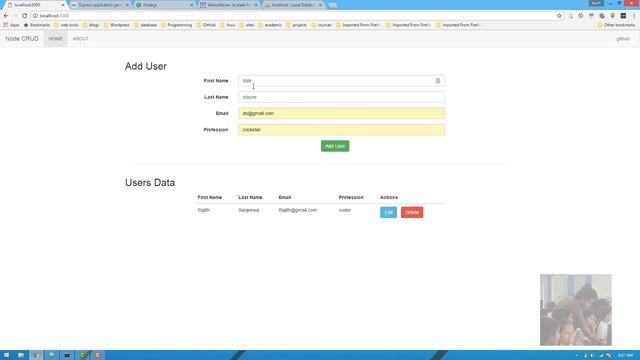The height and width of the screenshot is (360, 640).
Task: Click the Apps shortcut in bookmarks bar
Action: pos(11,25)
